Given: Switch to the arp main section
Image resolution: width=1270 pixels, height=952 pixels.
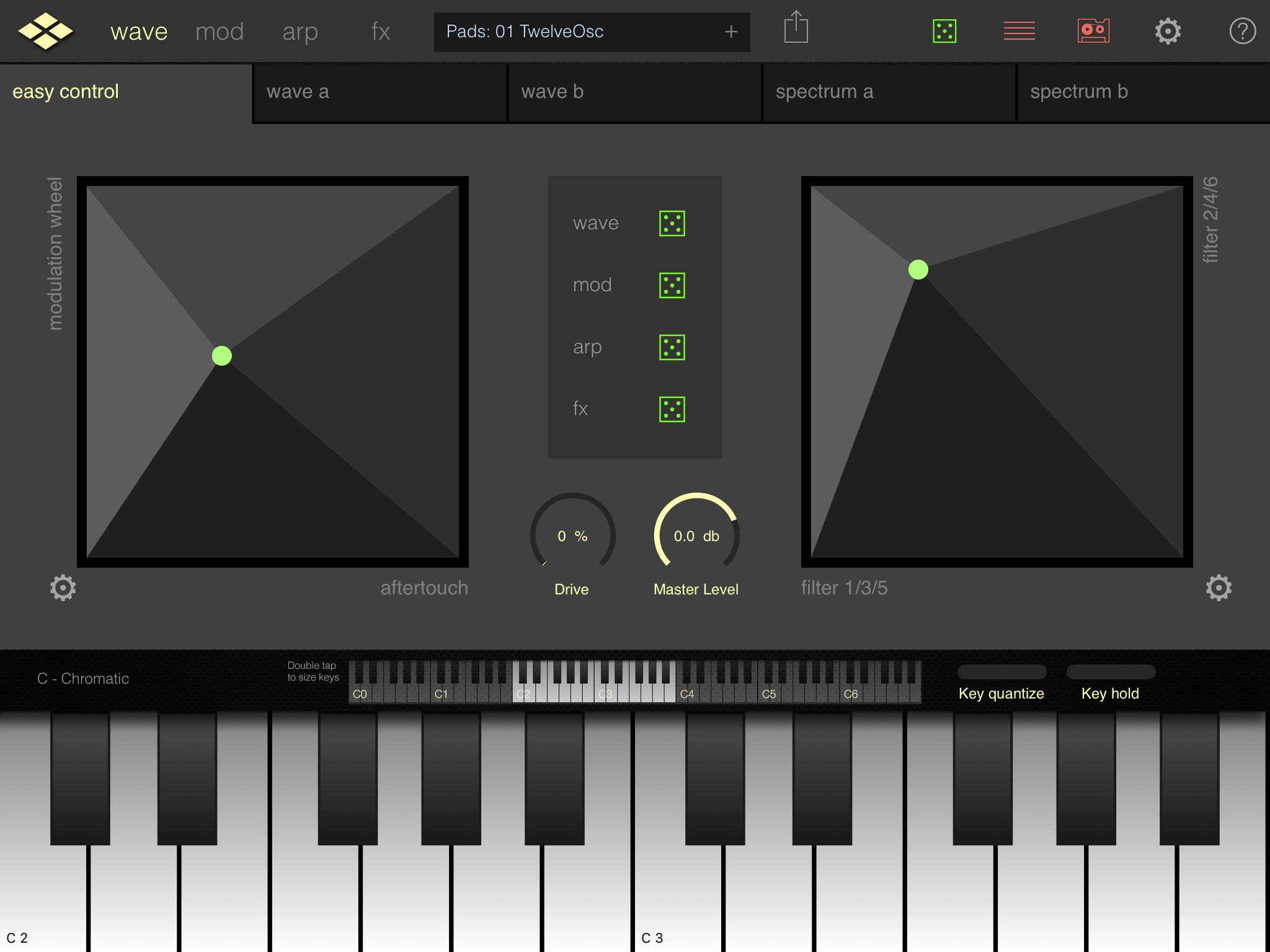Looking at the screenshot, I should point(300,32).
